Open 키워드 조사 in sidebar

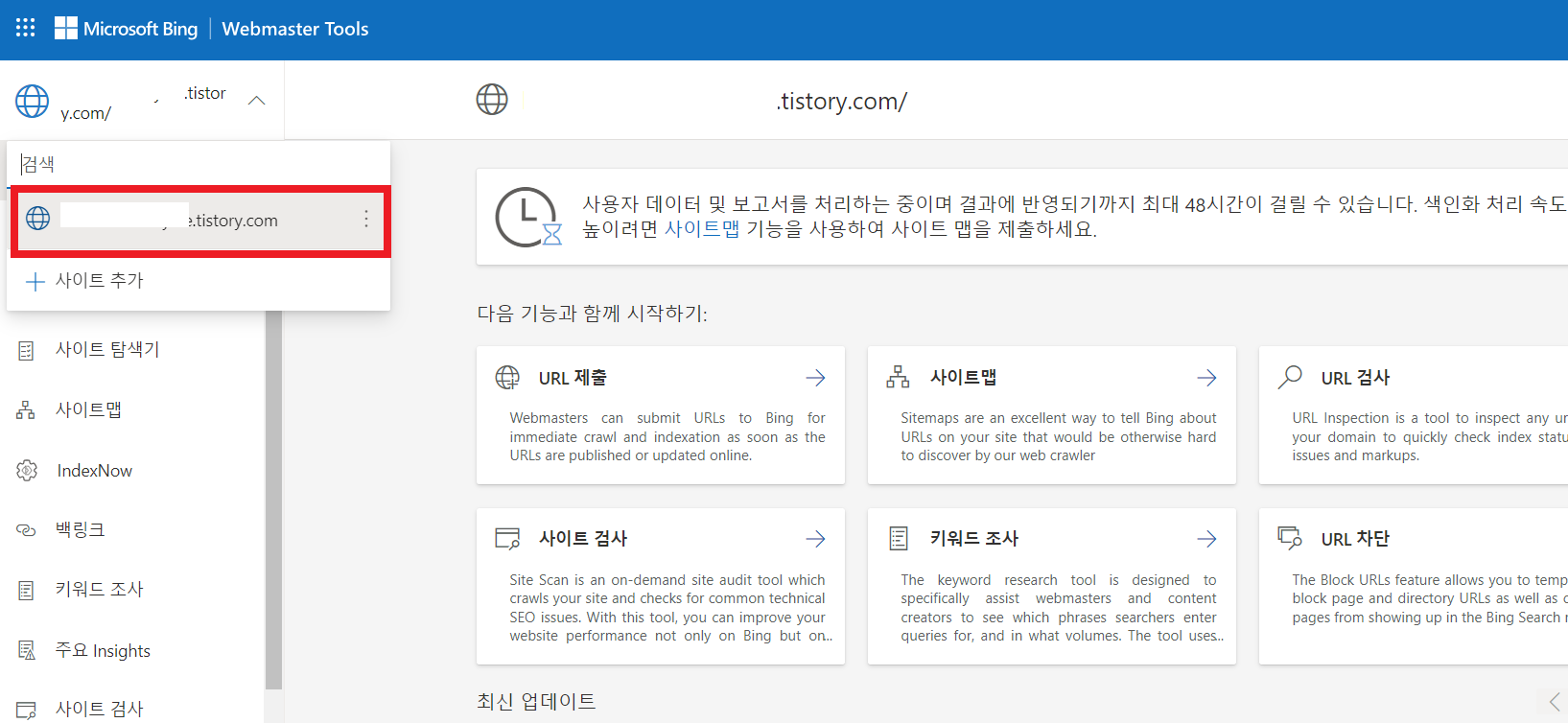[99, 590]
